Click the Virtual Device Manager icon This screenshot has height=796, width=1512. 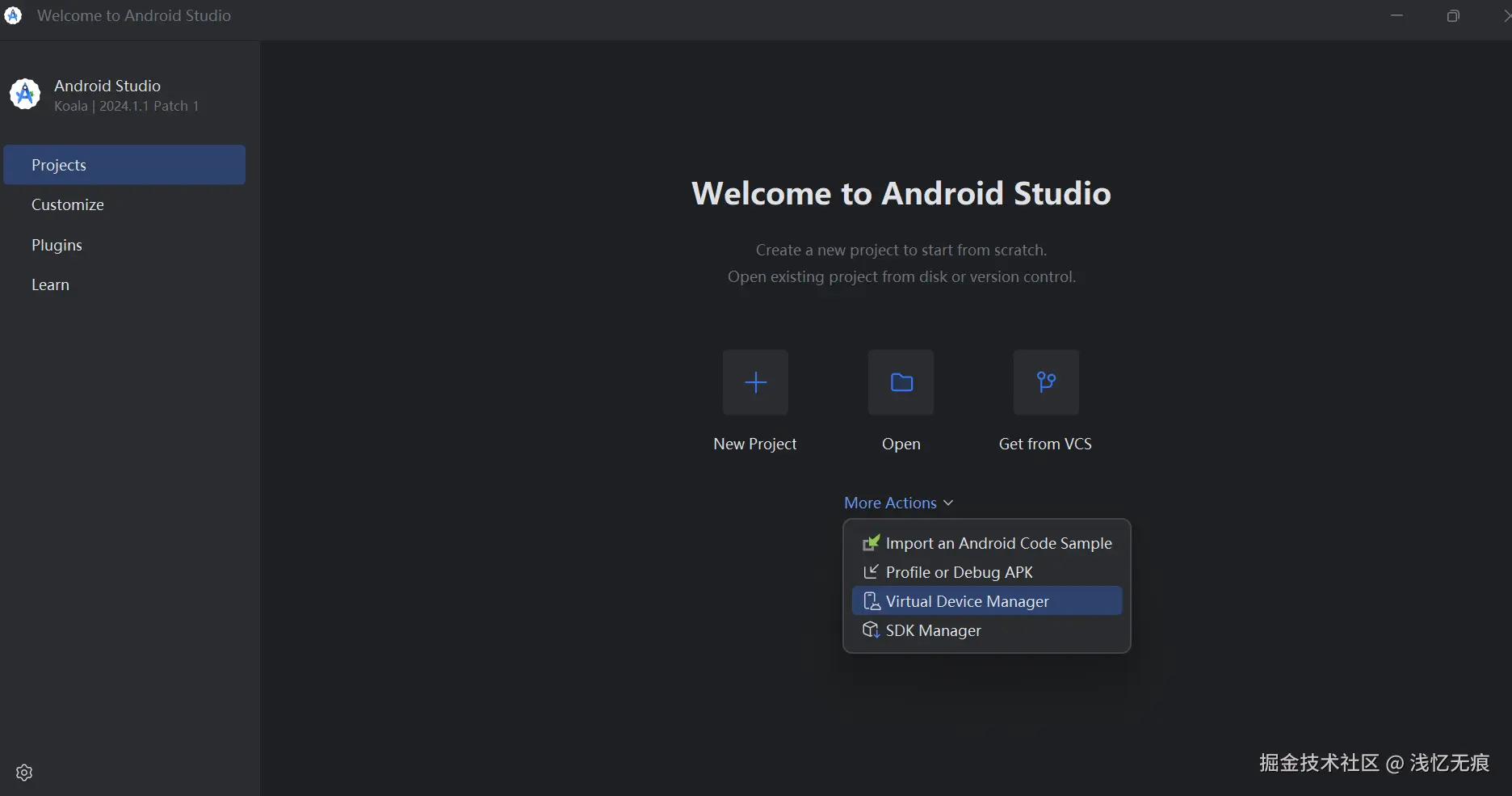click(871, 601)
